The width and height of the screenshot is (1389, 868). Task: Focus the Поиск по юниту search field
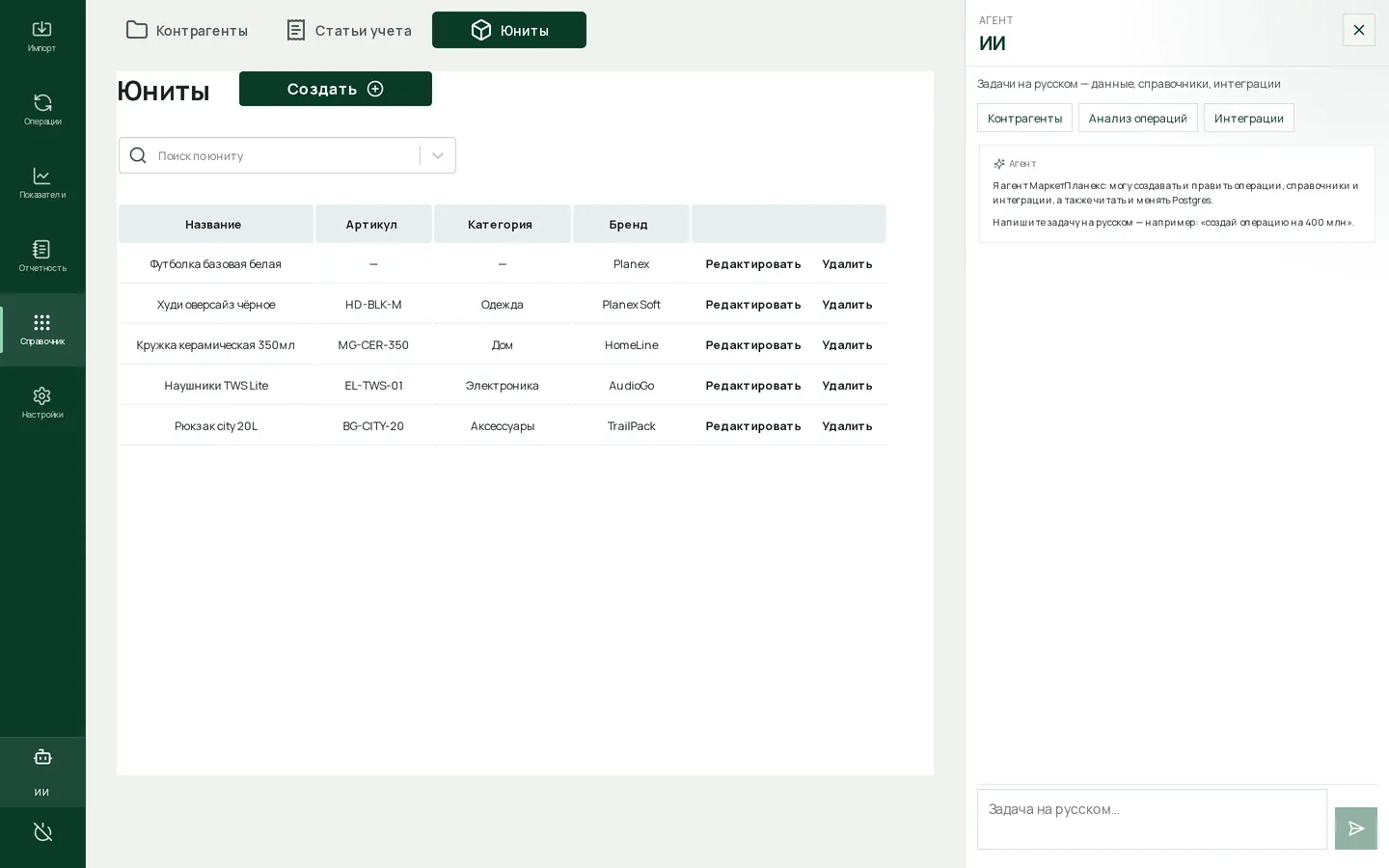tap(286, 155)
